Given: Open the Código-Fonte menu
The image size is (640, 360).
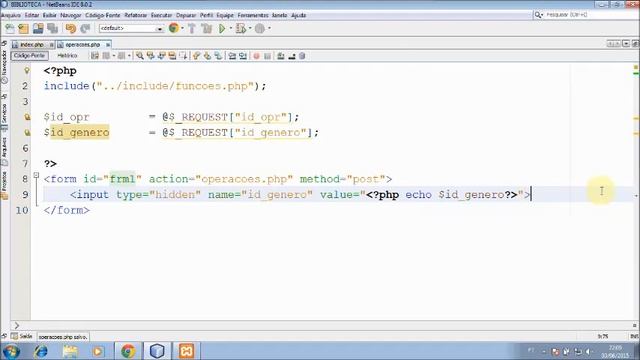Looking at the screenshot, I should click(x=102, y=15).
